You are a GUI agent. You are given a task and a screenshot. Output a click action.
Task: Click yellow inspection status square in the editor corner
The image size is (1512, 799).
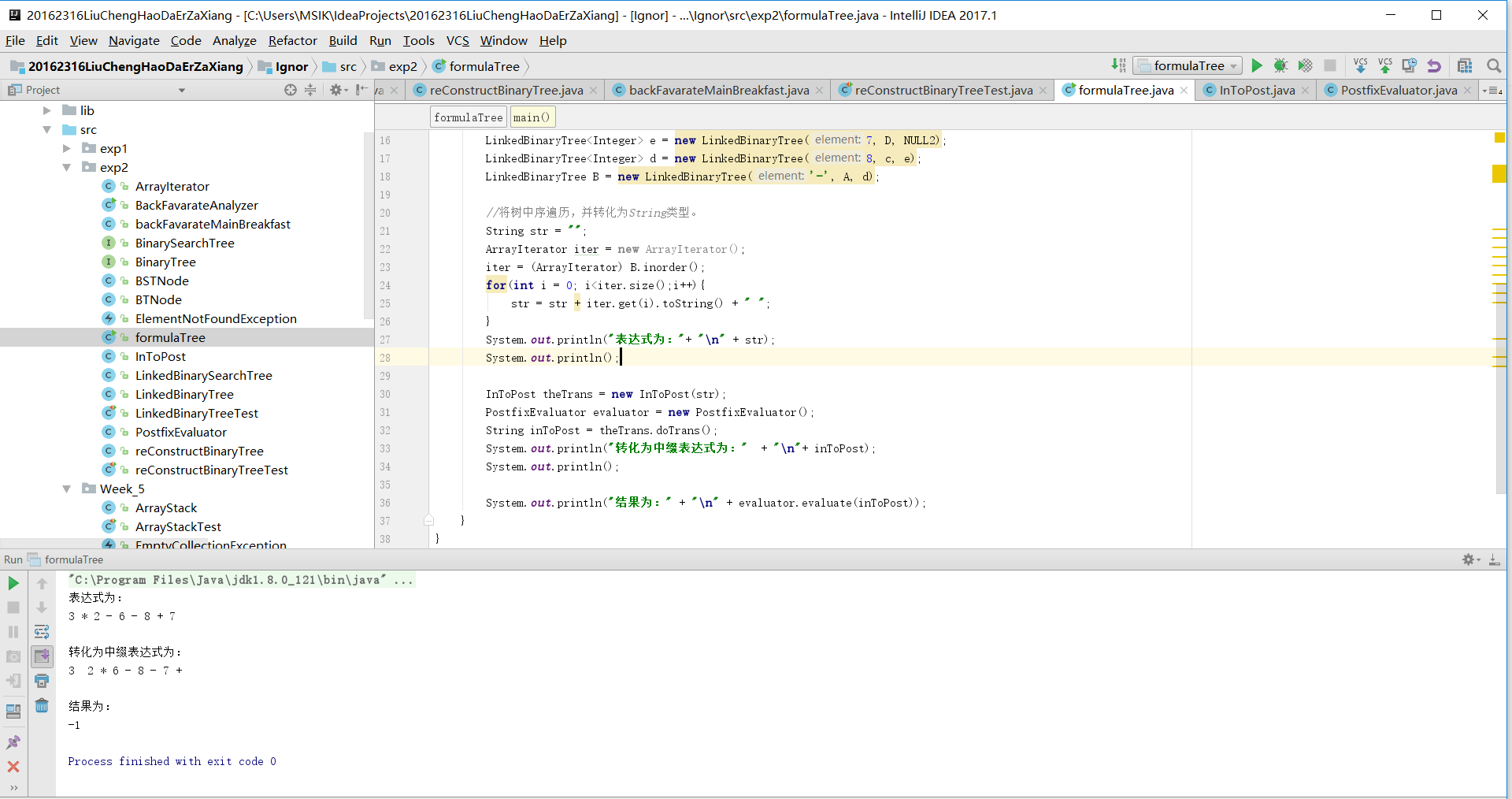pos(1499,138)
